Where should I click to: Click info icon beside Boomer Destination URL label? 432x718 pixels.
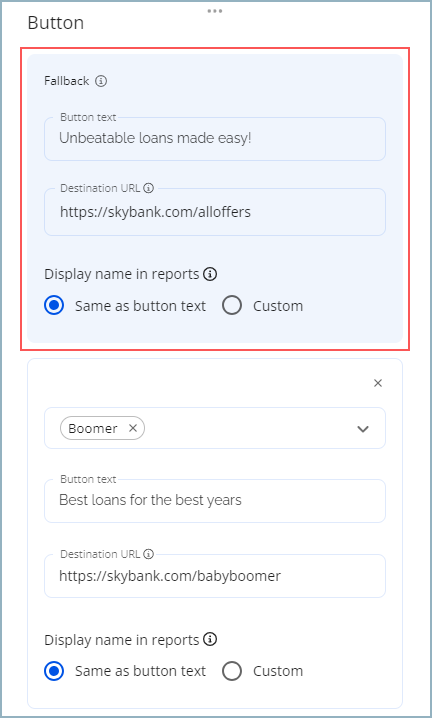148,554
